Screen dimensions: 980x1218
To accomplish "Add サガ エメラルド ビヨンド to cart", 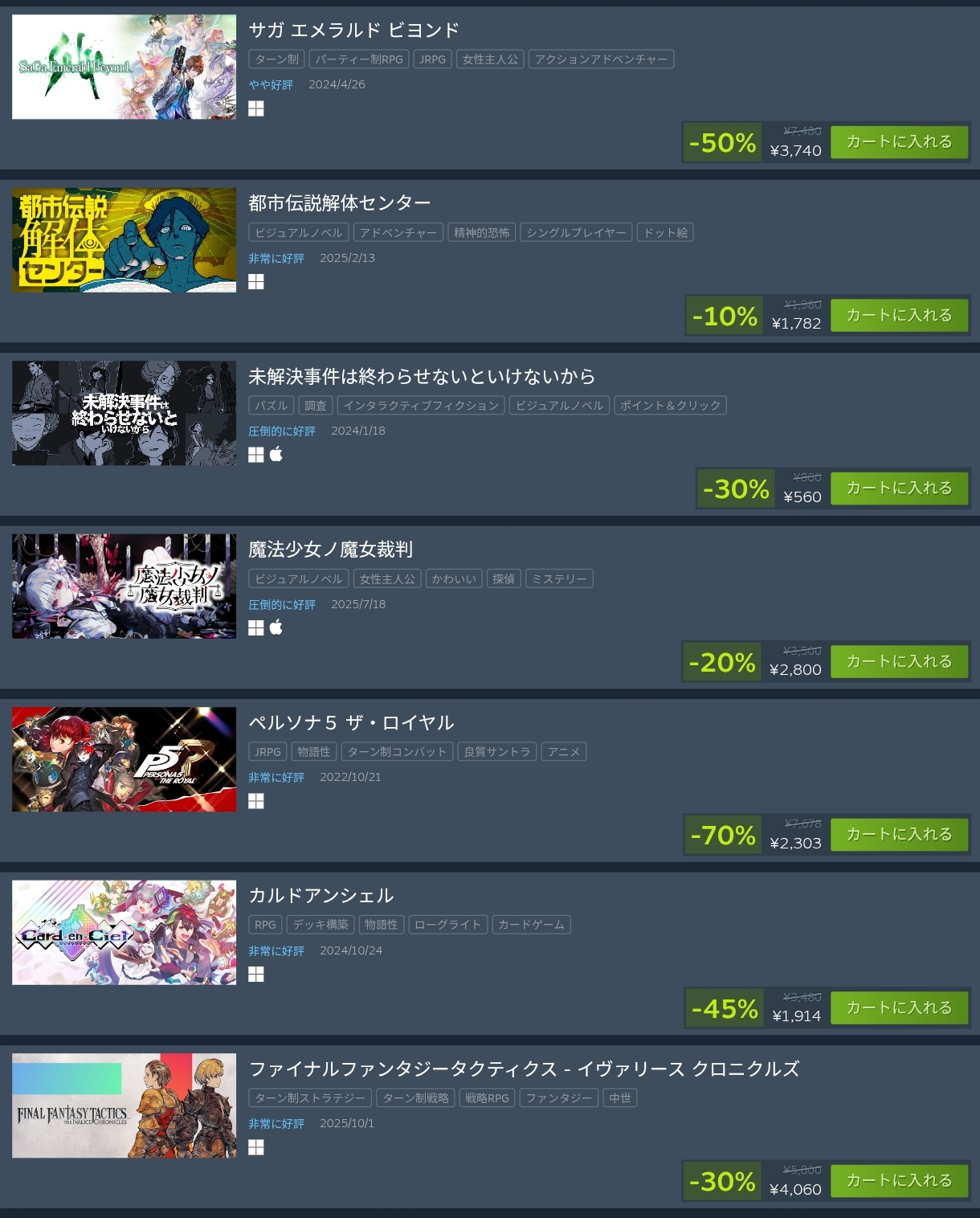I will tap(899, 142).
